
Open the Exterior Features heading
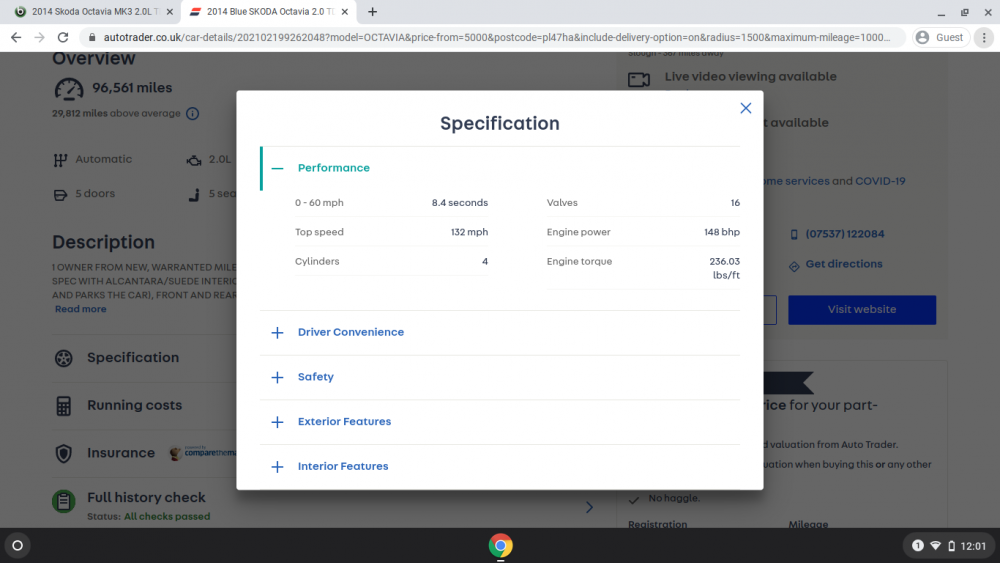click(344, 421)
